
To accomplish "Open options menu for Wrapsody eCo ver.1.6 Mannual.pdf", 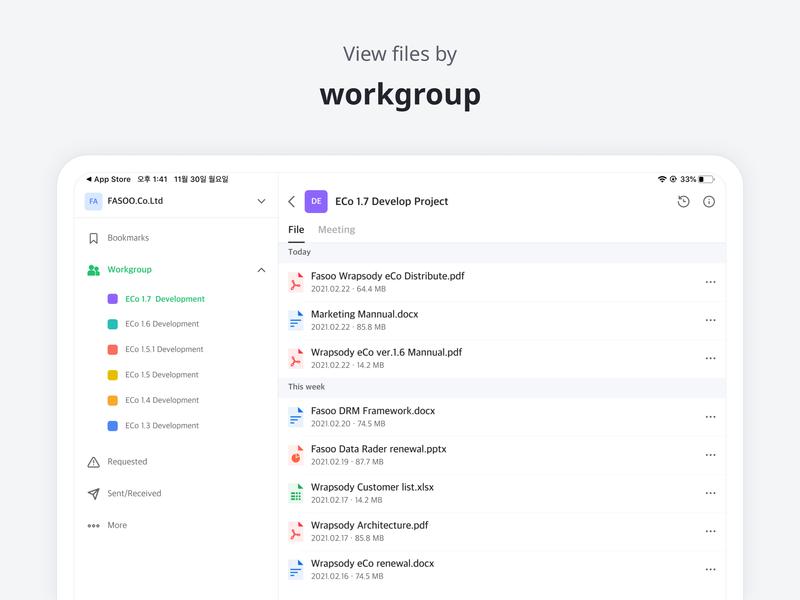I will (710, 358).
